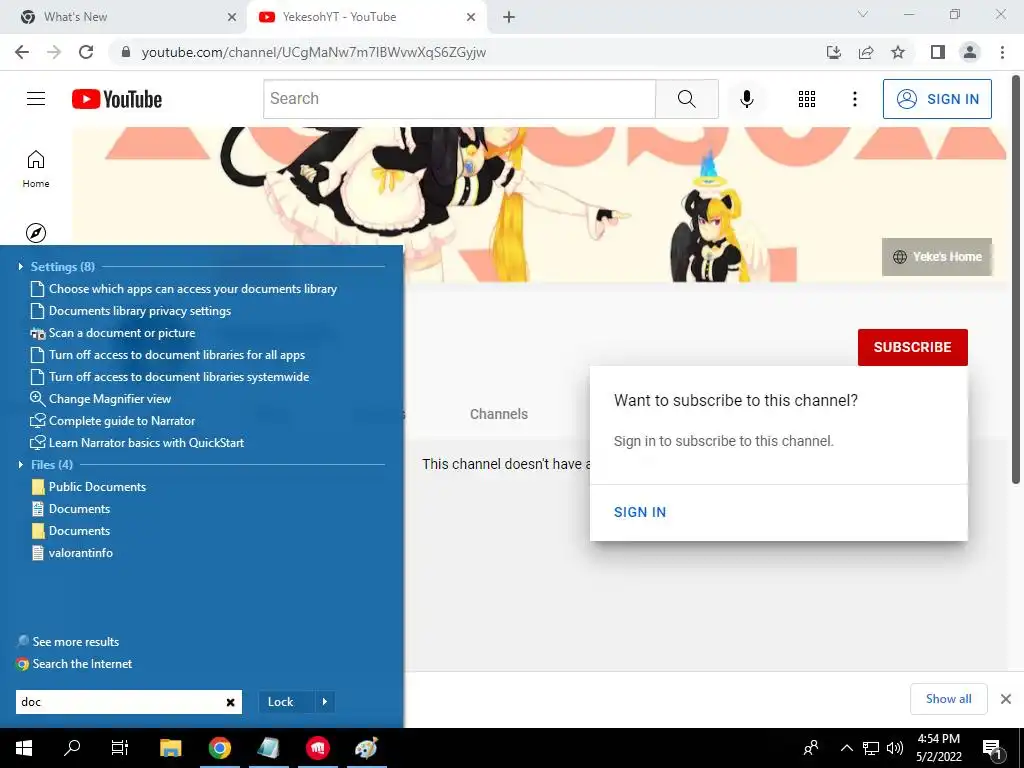
Task: Collapse the Files (4) group
Action: click(21, 464)
